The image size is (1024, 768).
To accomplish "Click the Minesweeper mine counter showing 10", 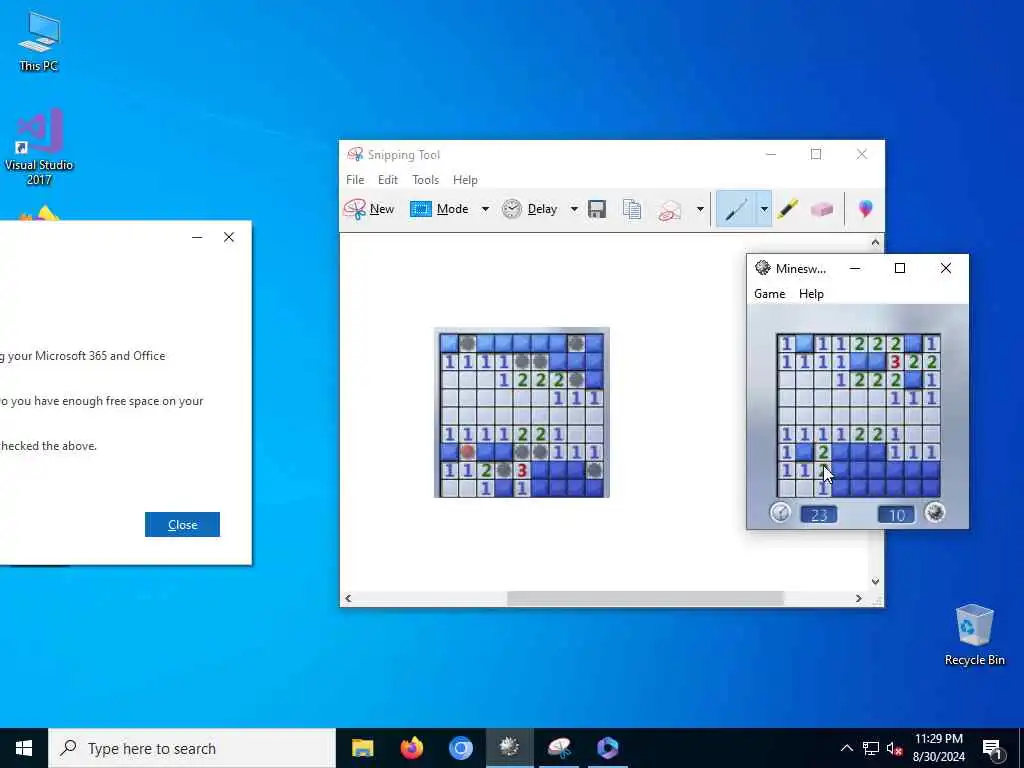I will coord(897,515).
